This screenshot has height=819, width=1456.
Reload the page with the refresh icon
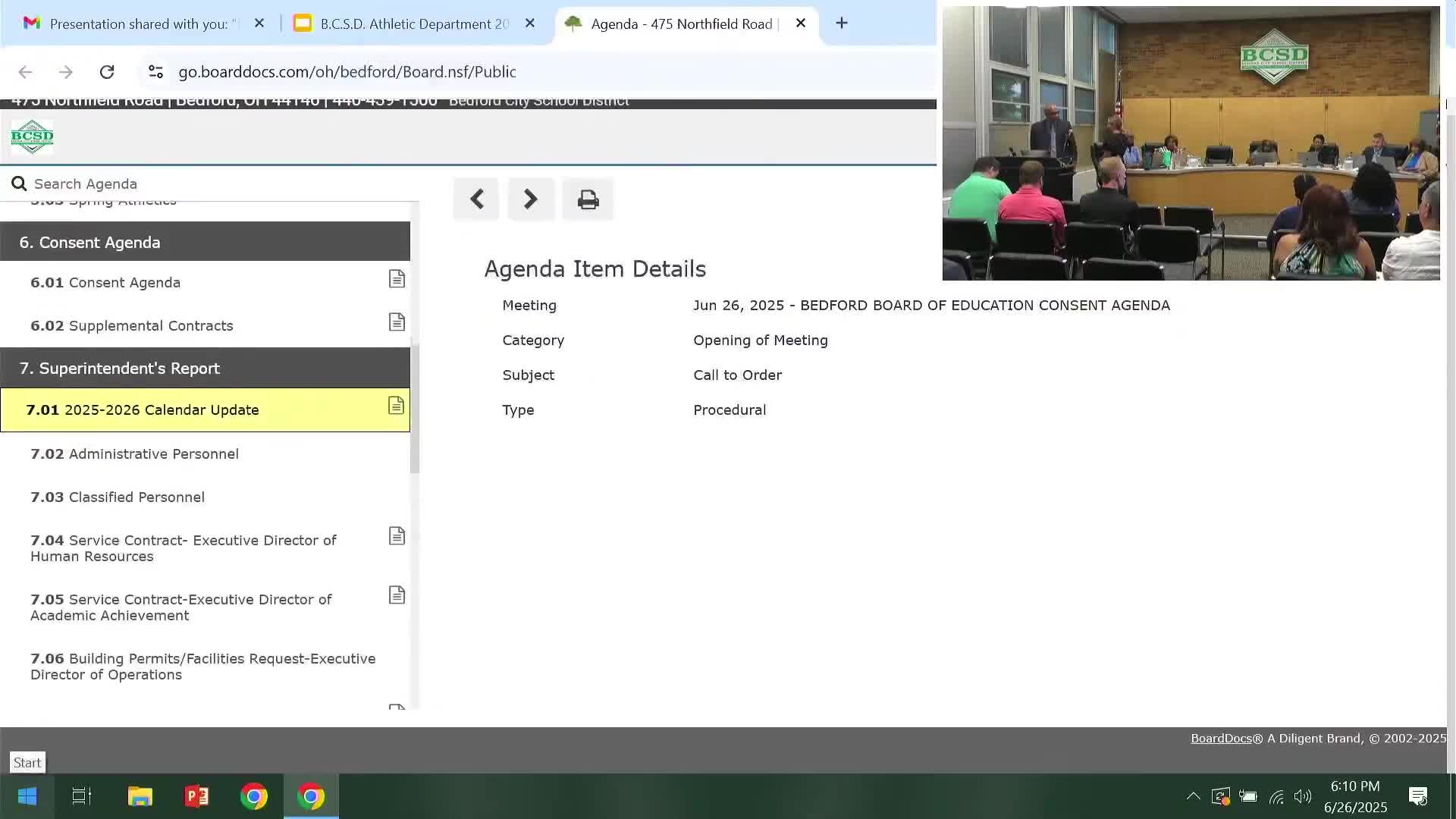pos(107,72)
